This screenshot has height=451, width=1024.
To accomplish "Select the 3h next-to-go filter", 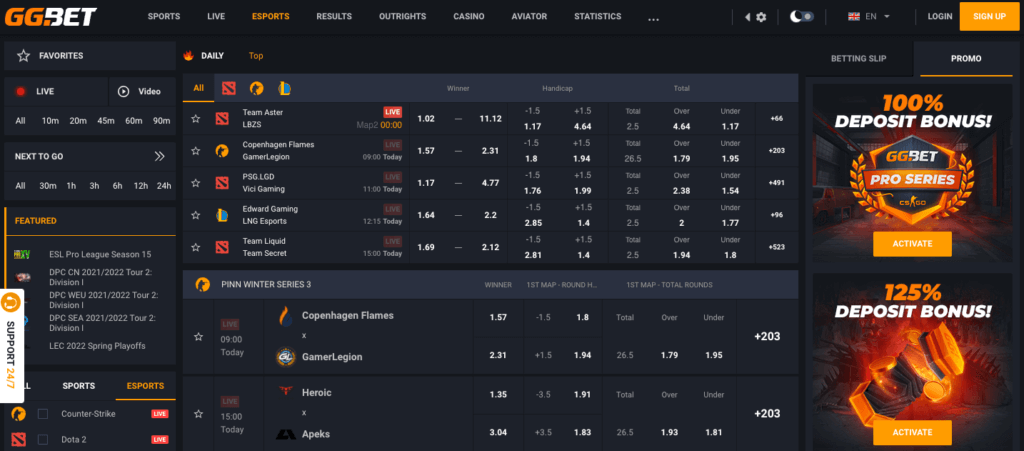I will (x=95, y=186).
